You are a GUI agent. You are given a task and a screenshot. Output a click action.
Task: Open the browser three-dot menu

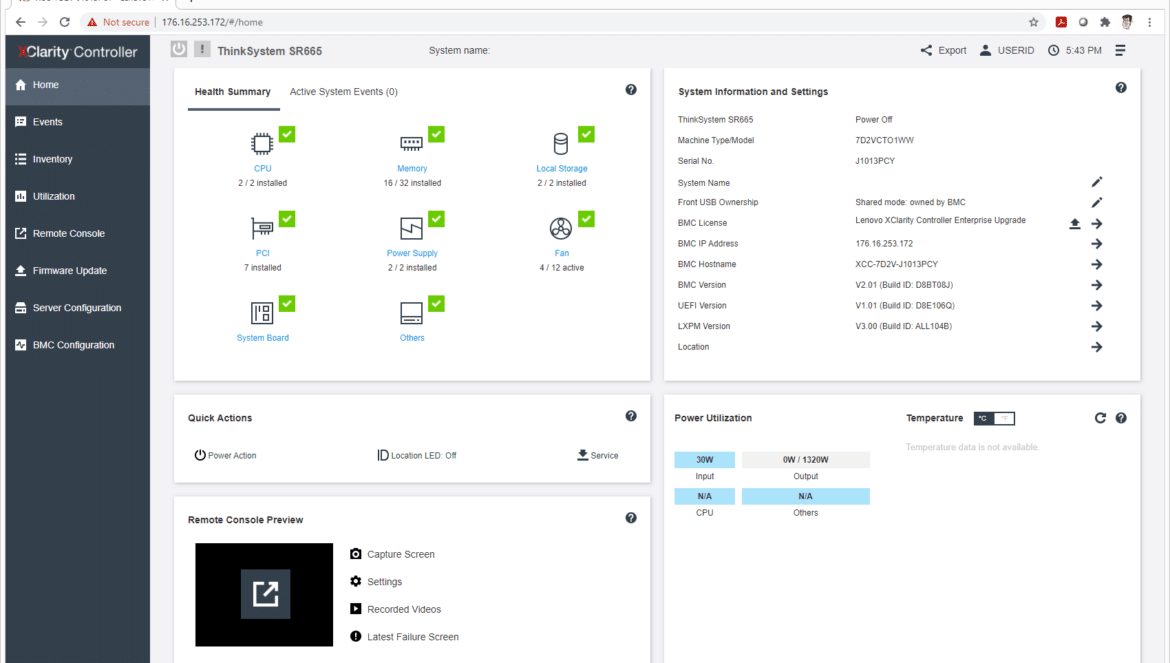pyautogui.click(x=1149, y=22)
